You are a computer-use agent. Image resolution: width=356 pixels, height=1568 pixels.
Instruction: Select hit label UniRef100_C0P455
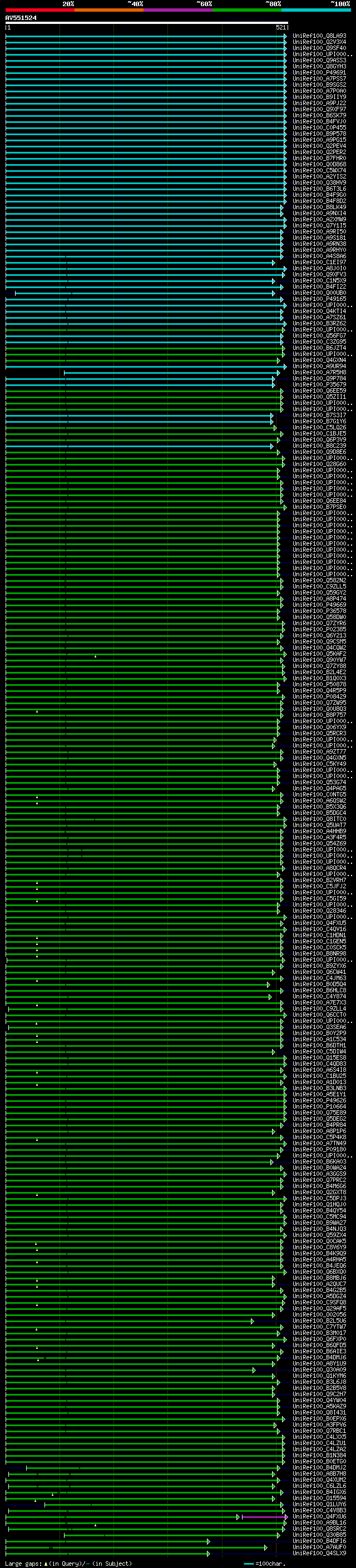(x=319, y=128)
